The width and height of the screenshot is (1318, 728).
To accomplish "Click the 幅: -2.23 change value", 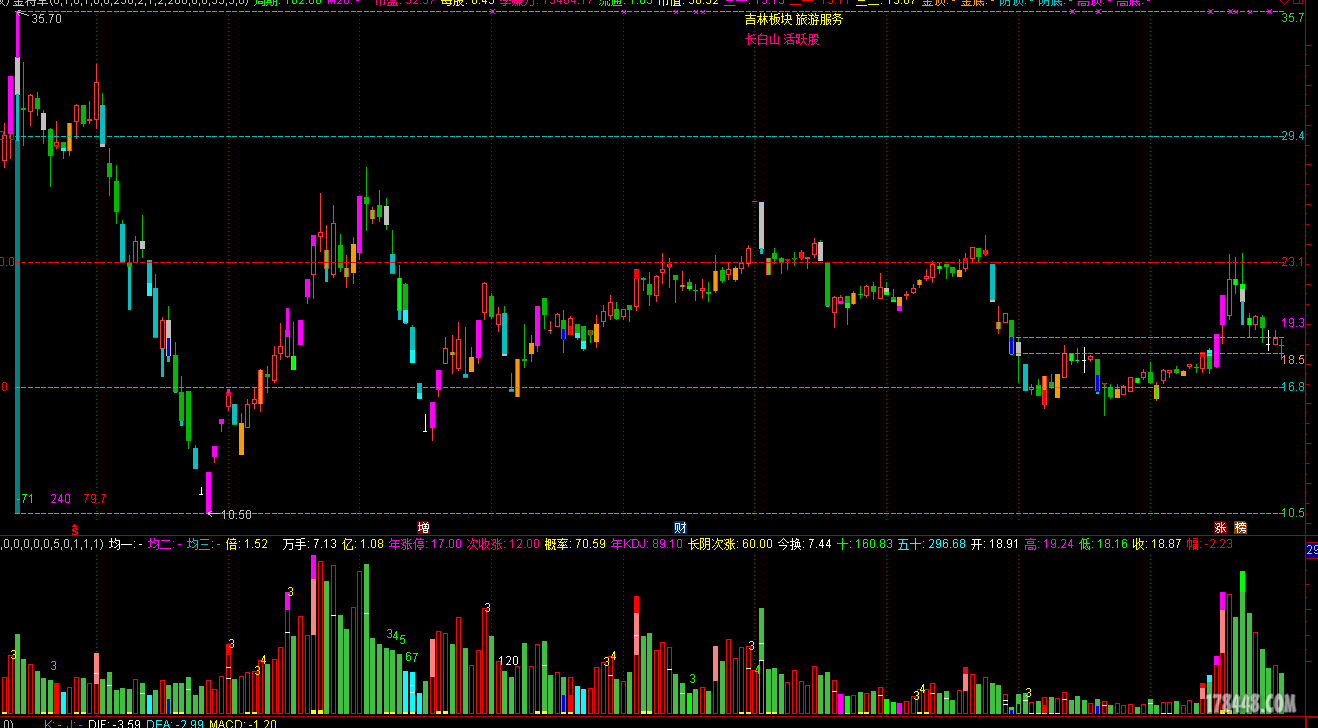I will click(1210, 544).
